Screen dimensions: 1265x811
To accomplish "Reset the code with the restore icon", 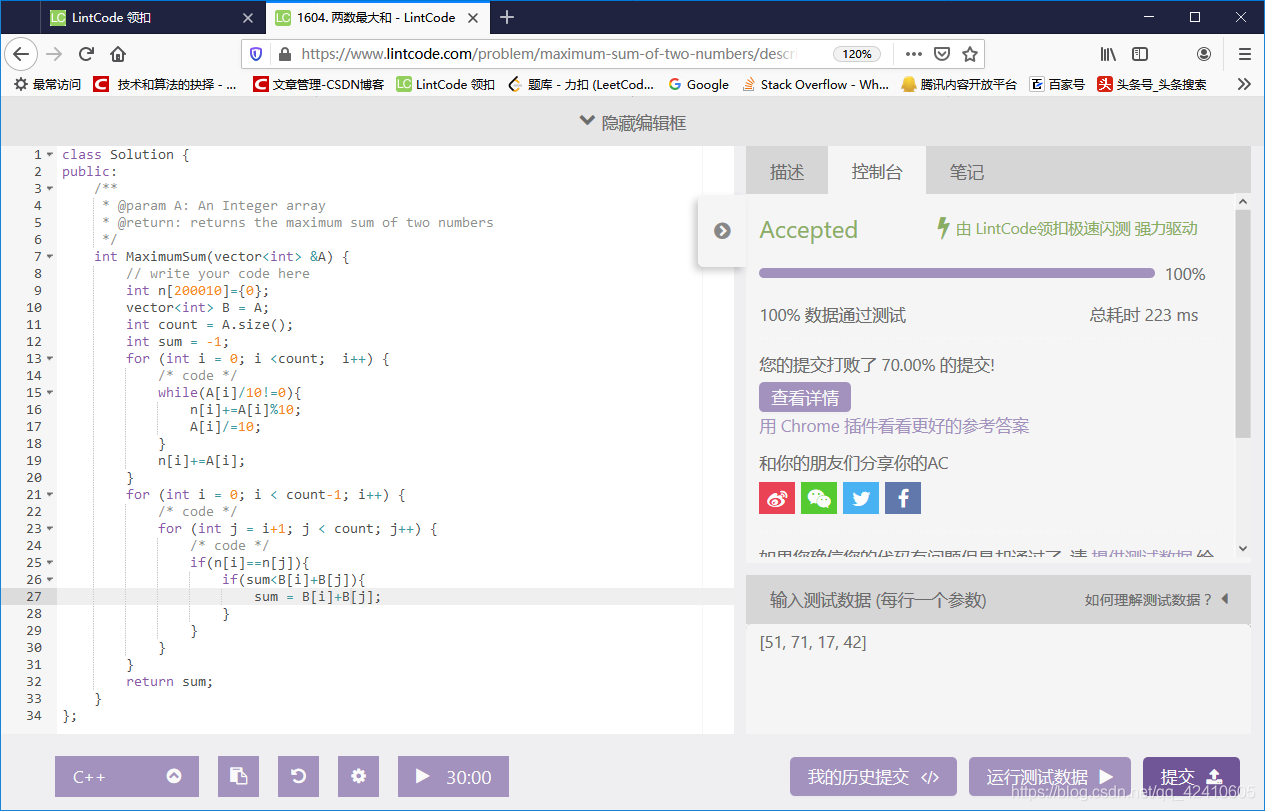I will (298, 776).
